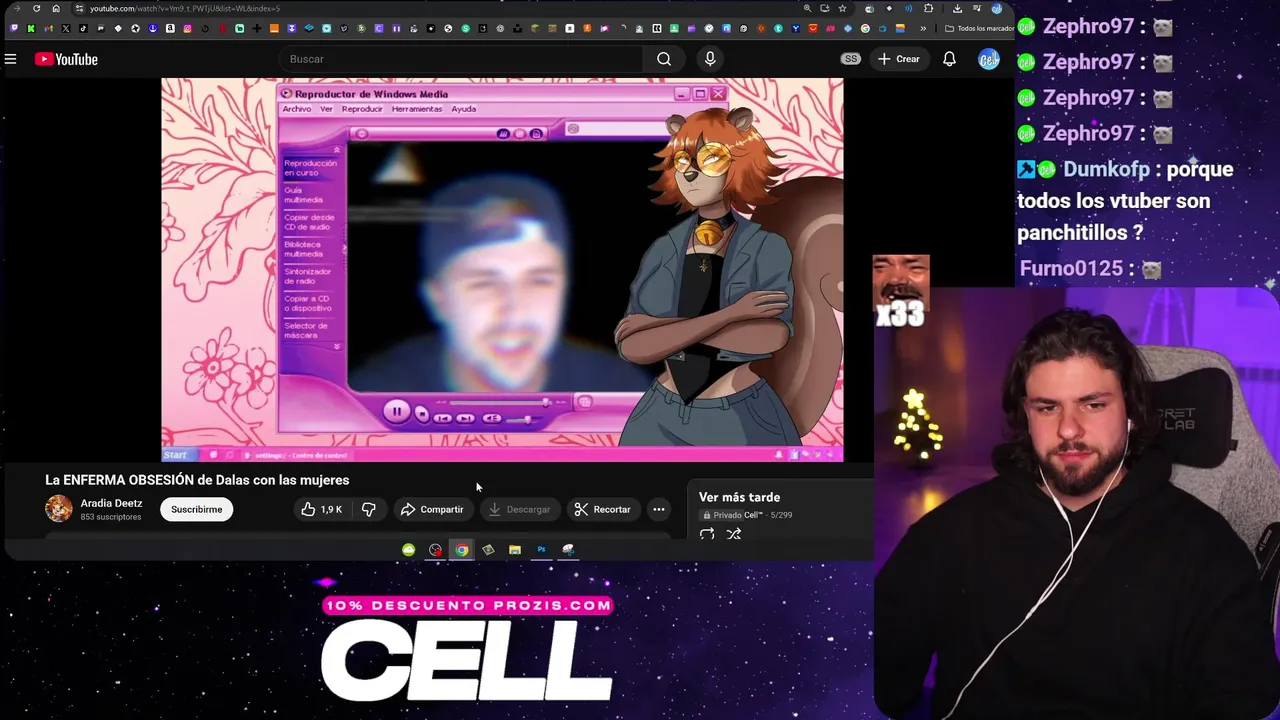Open the Chrome extensions puzzle icon
1280x720 pixels.
[929, 8]
